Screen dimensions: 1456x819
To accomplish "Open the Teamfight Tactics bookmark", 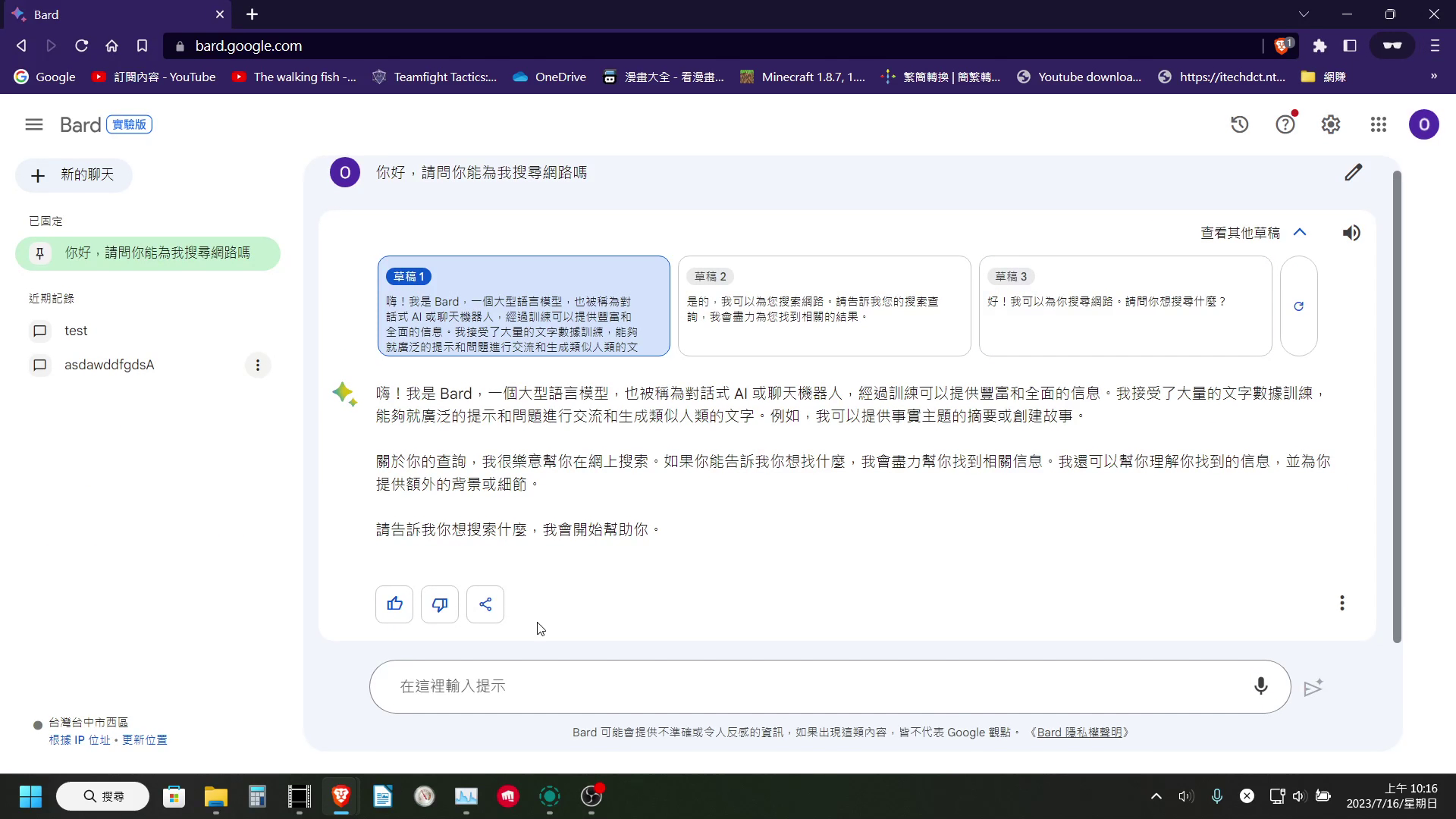I will pyautogui.click(x=435, y=77).
